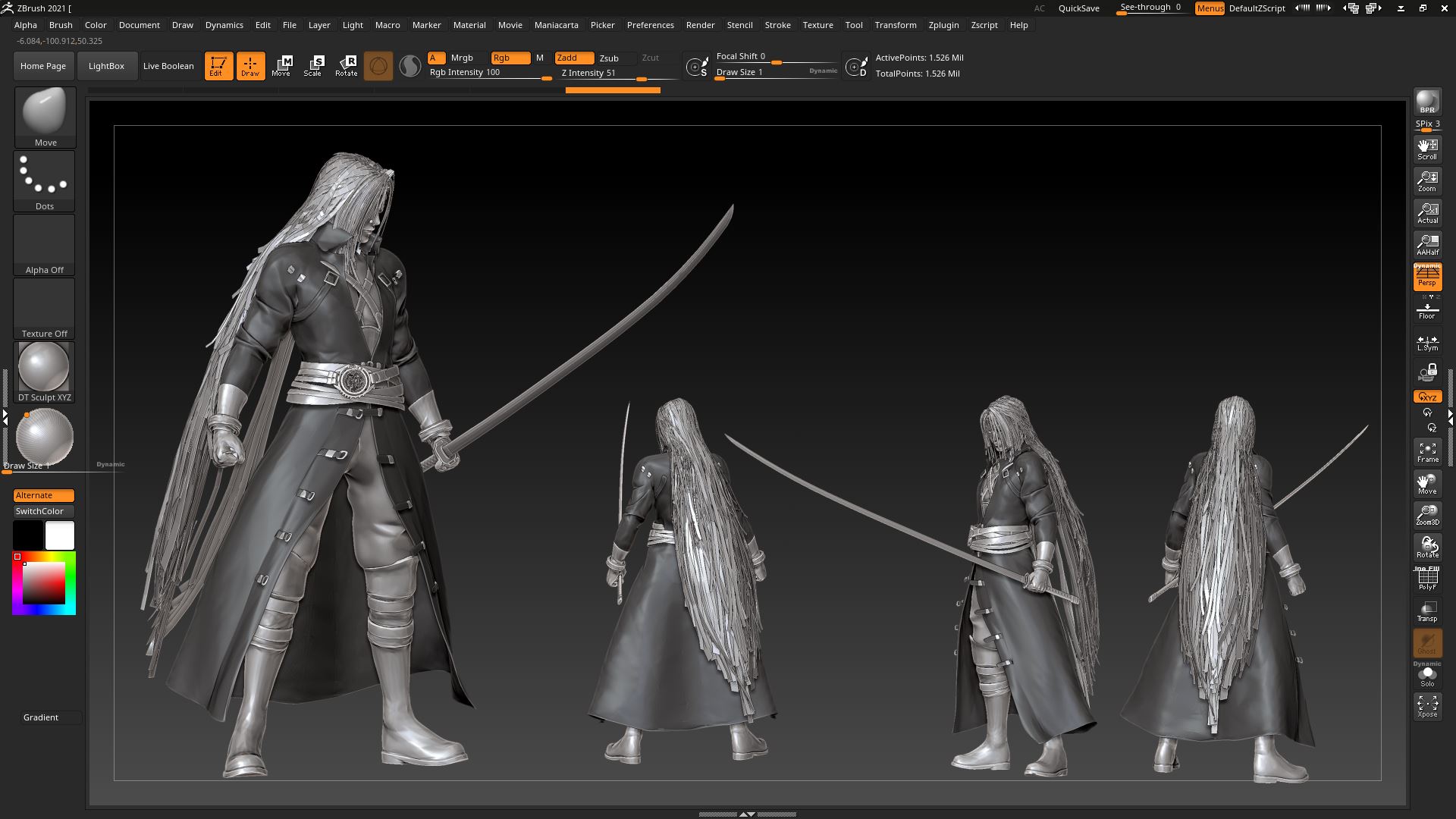Toggle Live Boolean

pos(168,66)
